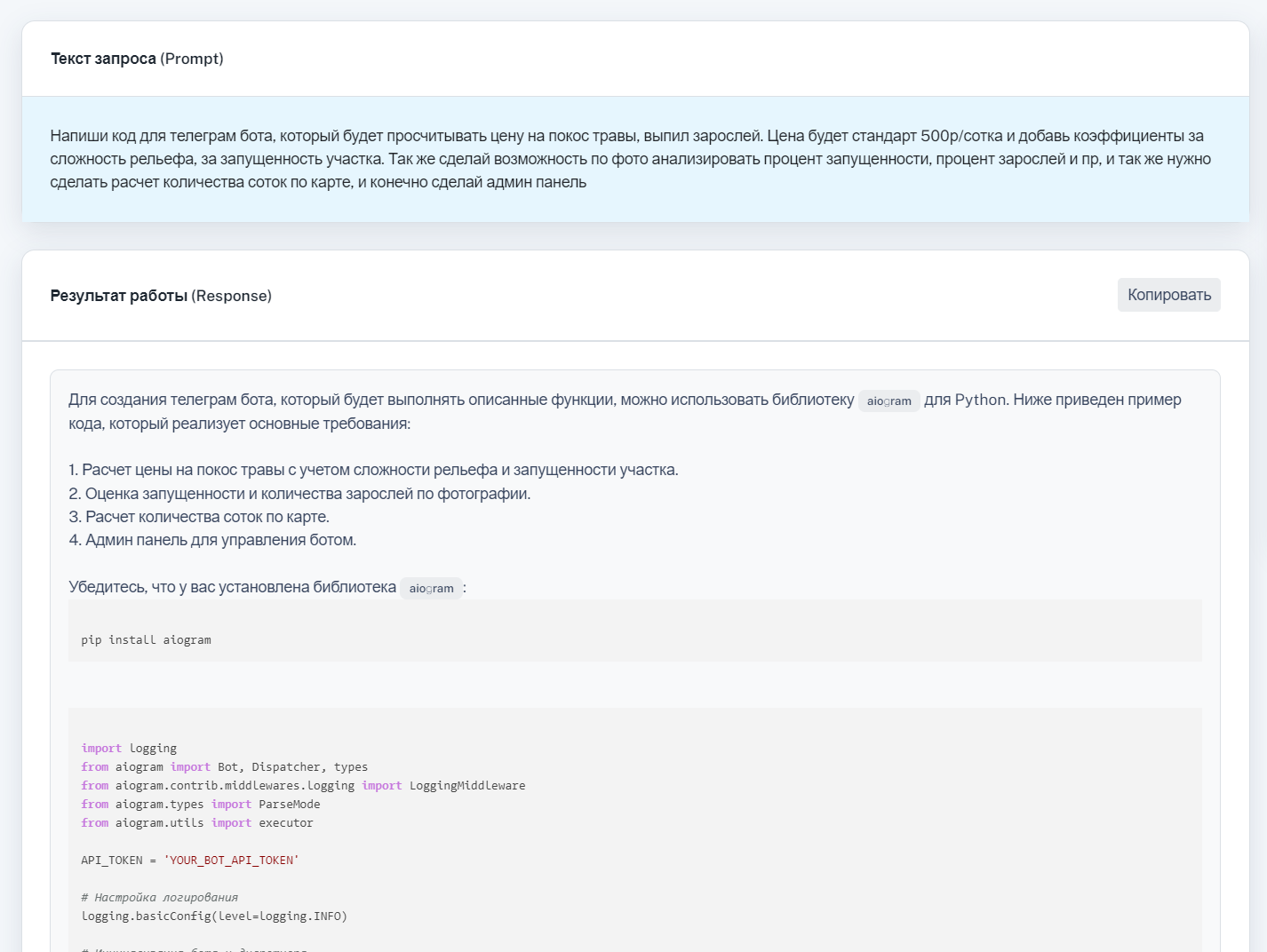Click 'from aiogram.utils import executor' line
Viewport: 1267px width, 952px height.
196,822
